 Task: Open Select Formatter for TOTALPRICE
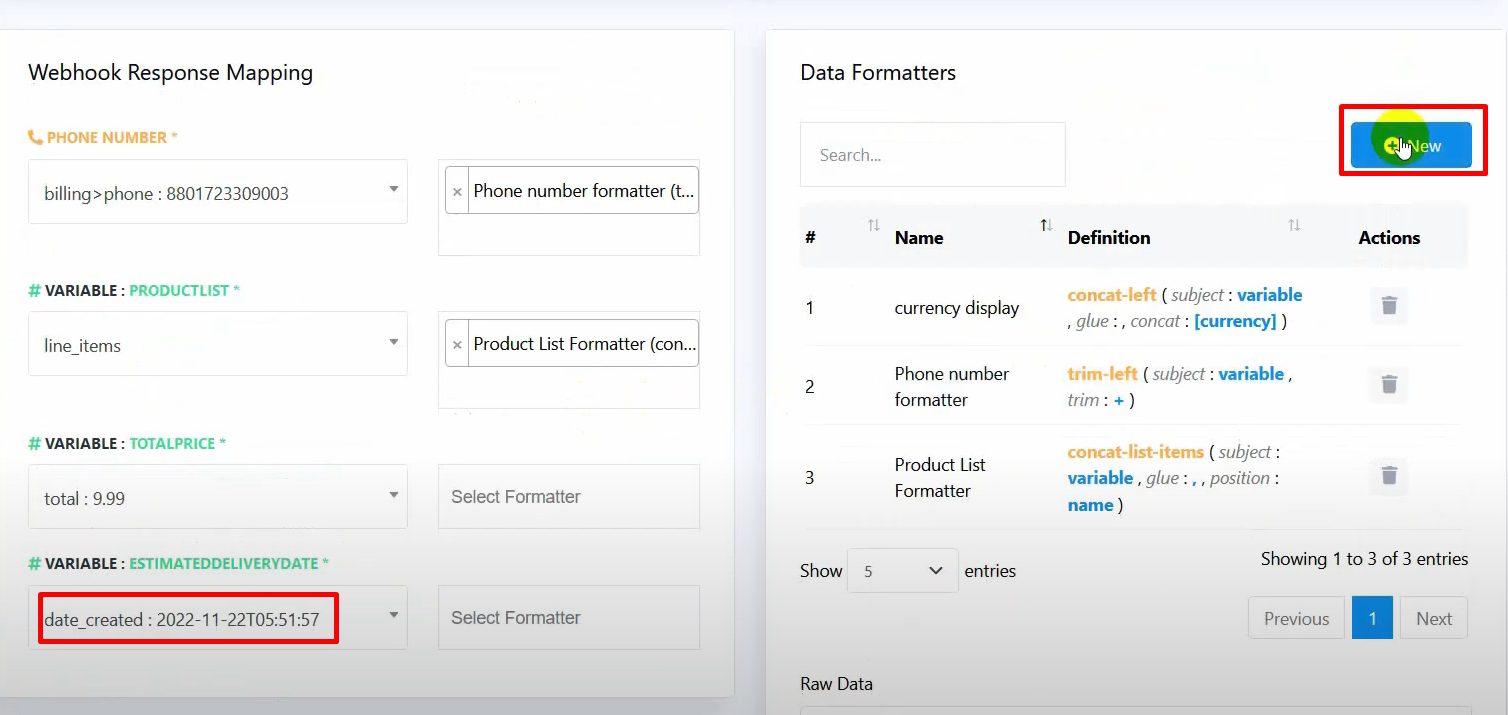click(x=568, y=497)
